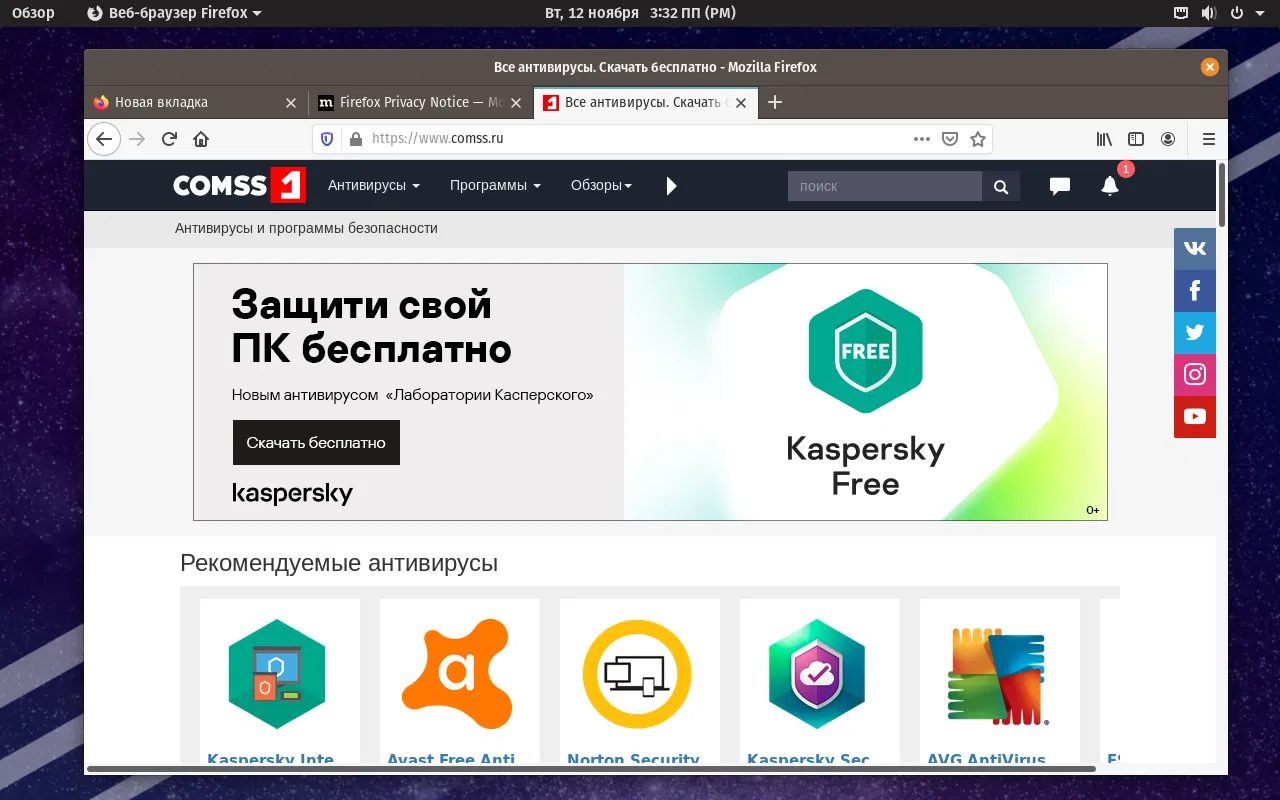Image resolution: width=1280 pixels, height=800 pixels.
Task: Open the notifications bell with badge
Action: tap(1110, 186)
